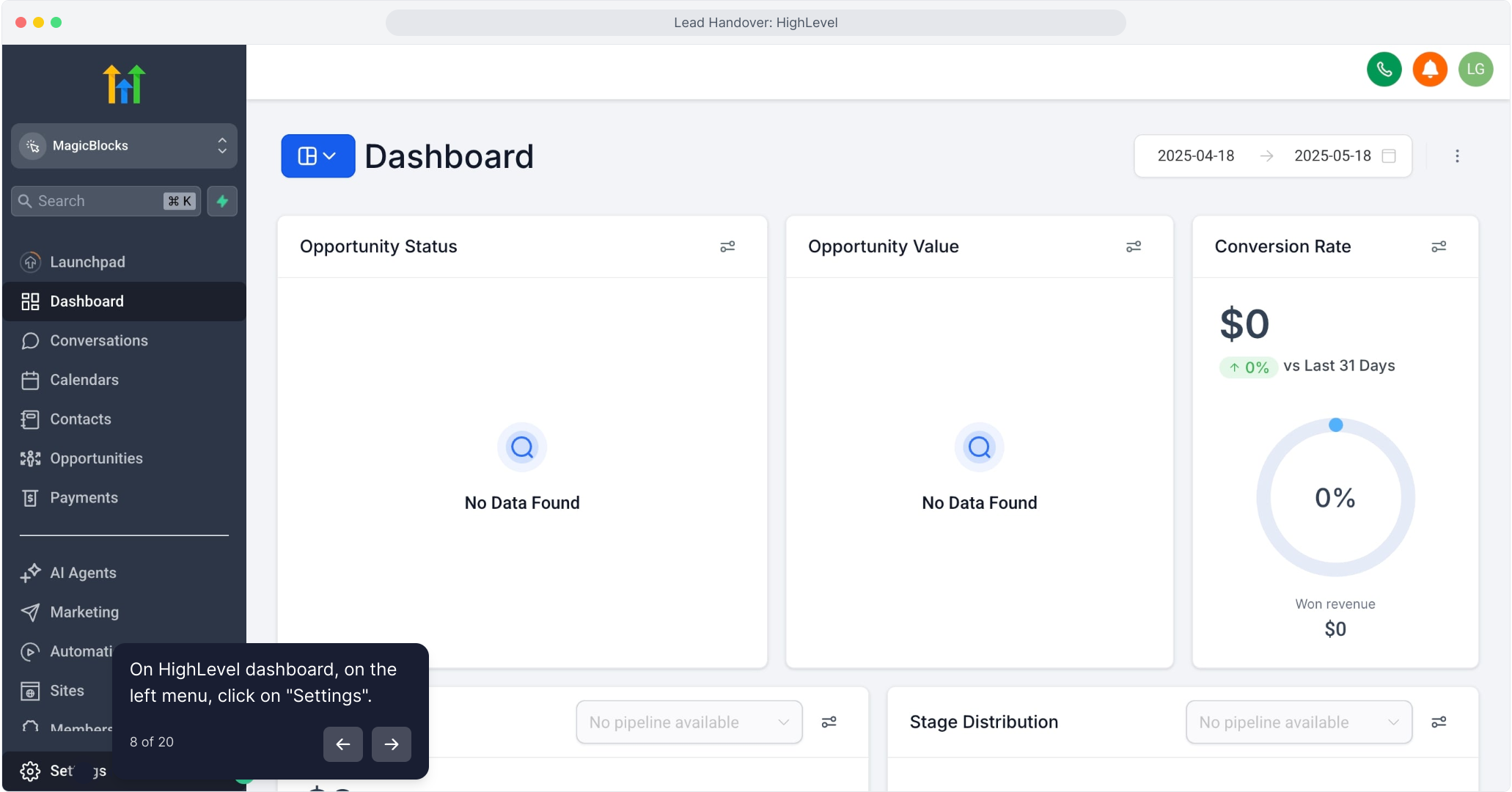Go to Conversations in sidebar
Image resolution: width=1512 pixels, height=792 pixels.
[x=98, y=341]
